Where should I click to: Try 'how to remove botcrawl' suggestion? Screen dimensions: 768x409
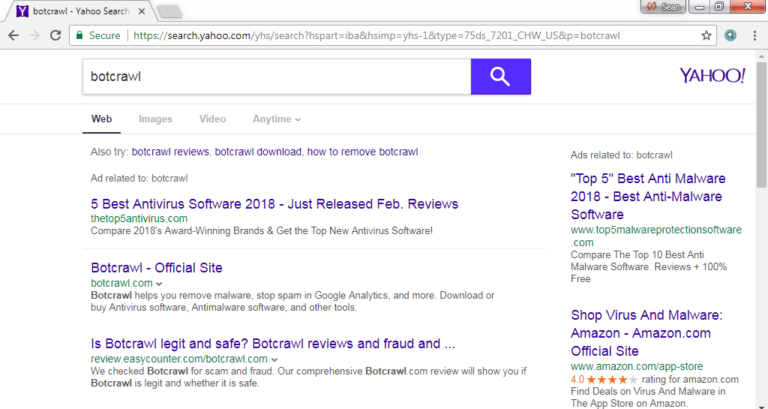tap(362, 152)
